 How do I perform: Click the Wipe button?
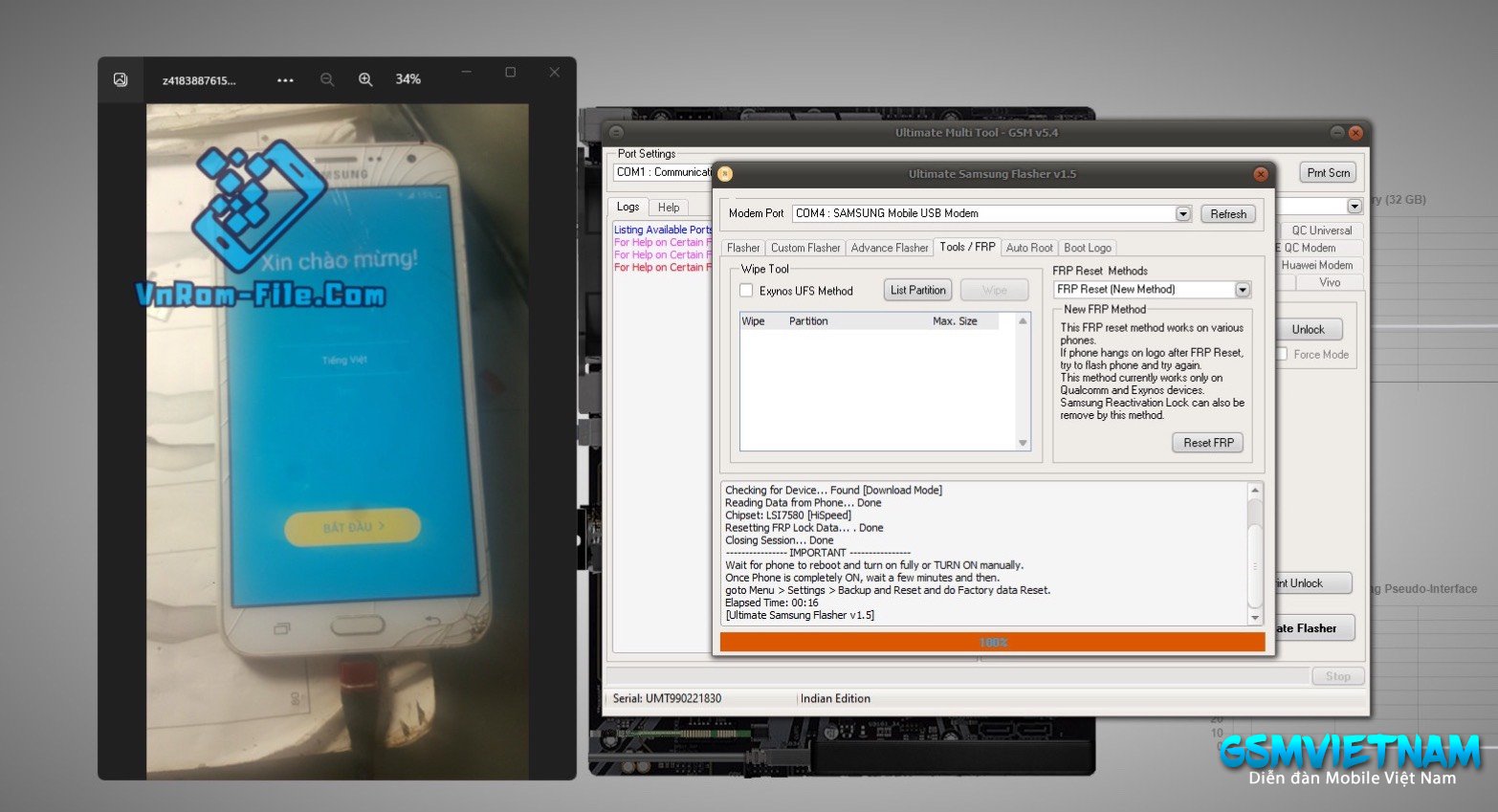tap(995, 290)
